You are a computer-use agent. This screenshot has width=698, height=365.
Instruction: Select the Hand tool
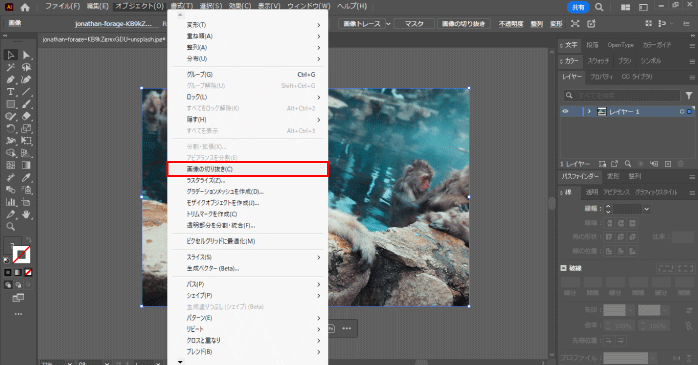(26, 214)
